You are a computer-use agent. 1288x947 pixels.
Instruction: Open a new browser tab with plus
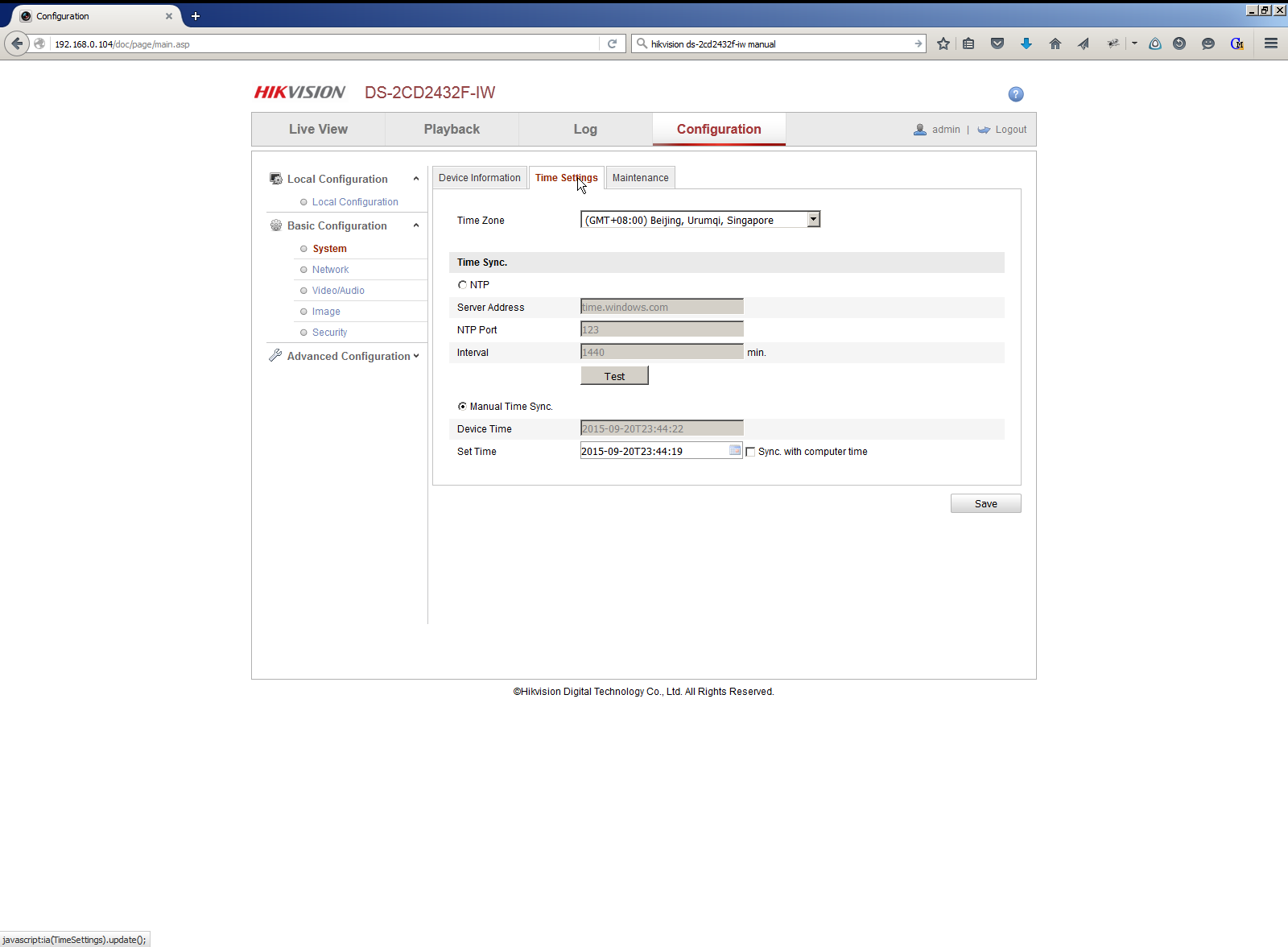pyautogui.click(x=195, y=16)
